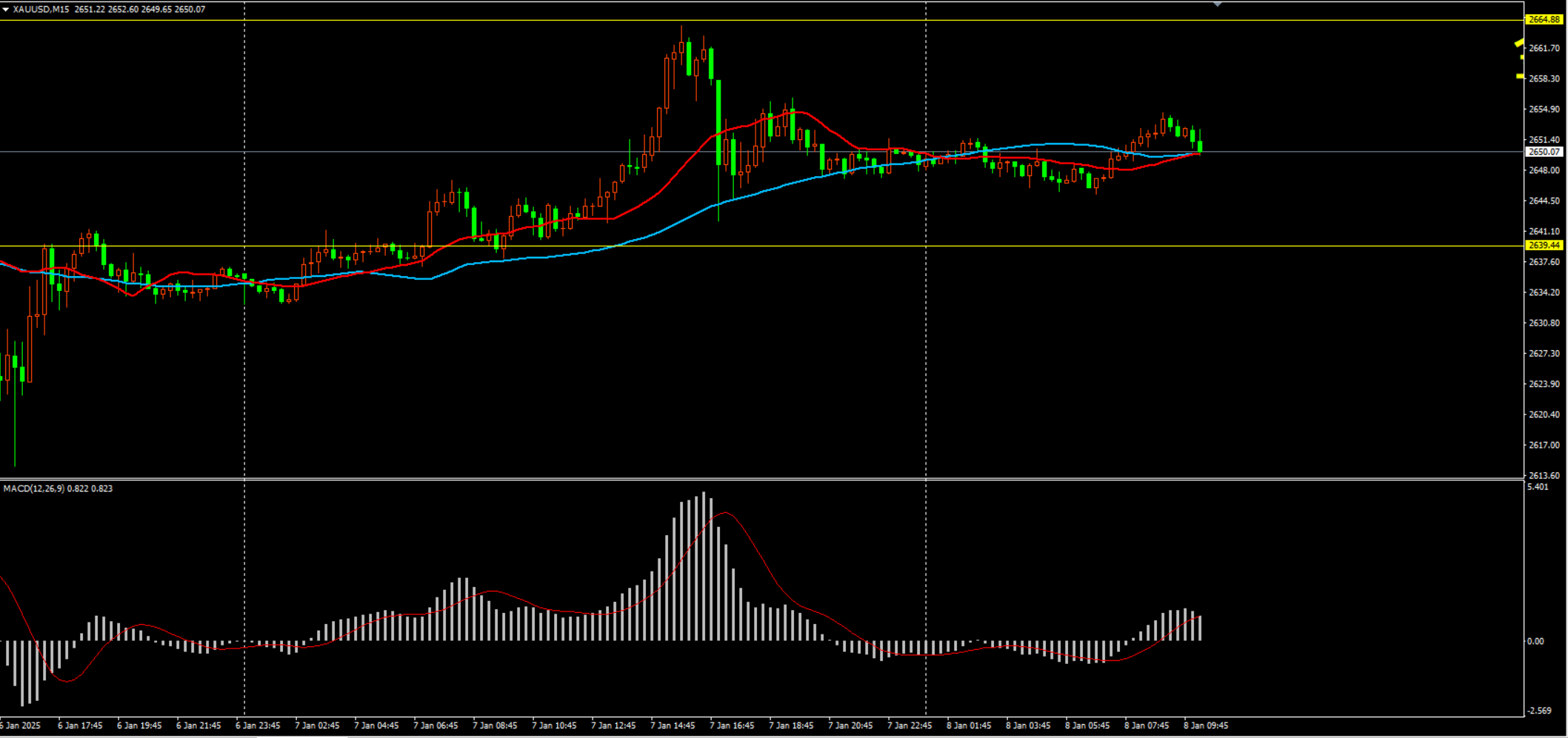Click the 2613.60 price scale value
This screenshot has height=738, width=1568.
(x=1544, y=476)
